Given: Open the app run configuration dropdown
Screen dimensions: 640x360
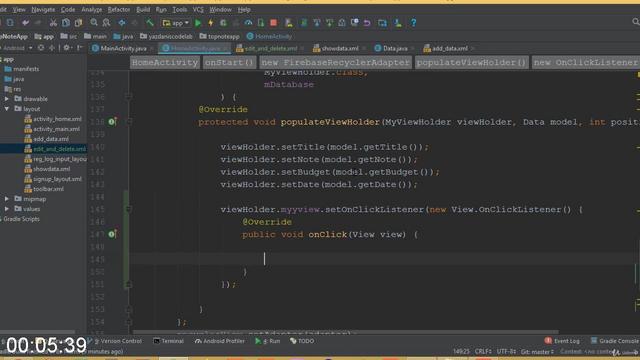Looking at the screenshot, I should point(176,23).
